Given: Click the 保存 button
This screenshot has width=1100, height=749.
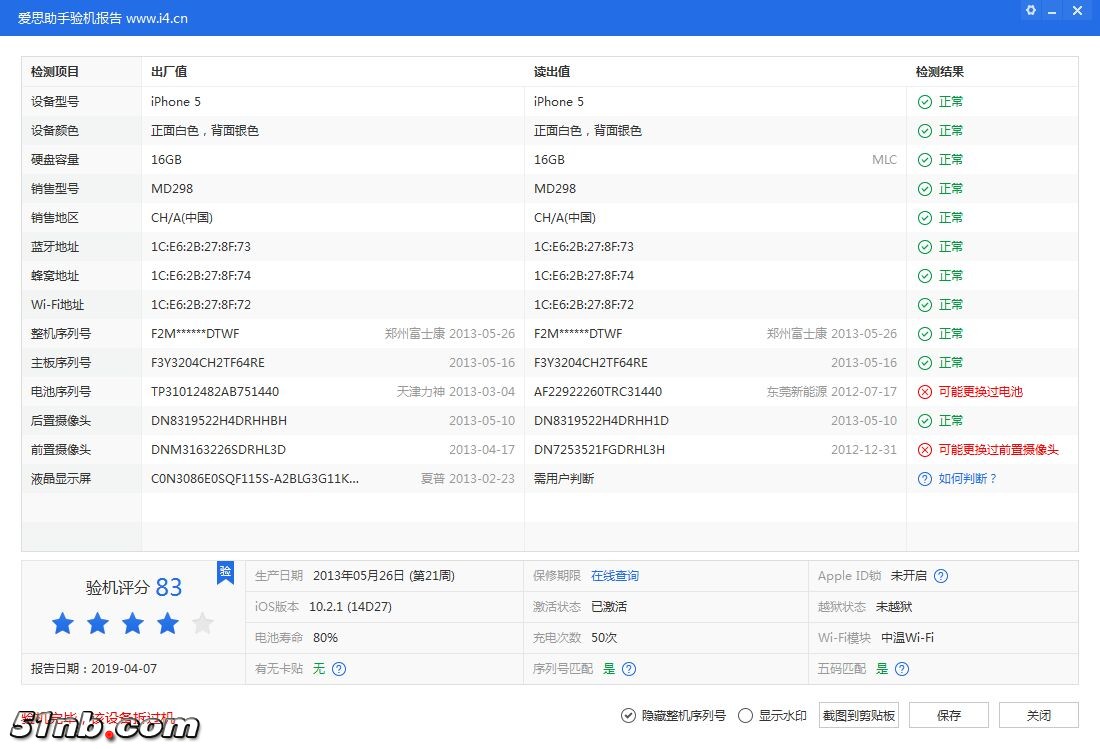Looking at the screenshot, I should (x=948, y=715).
